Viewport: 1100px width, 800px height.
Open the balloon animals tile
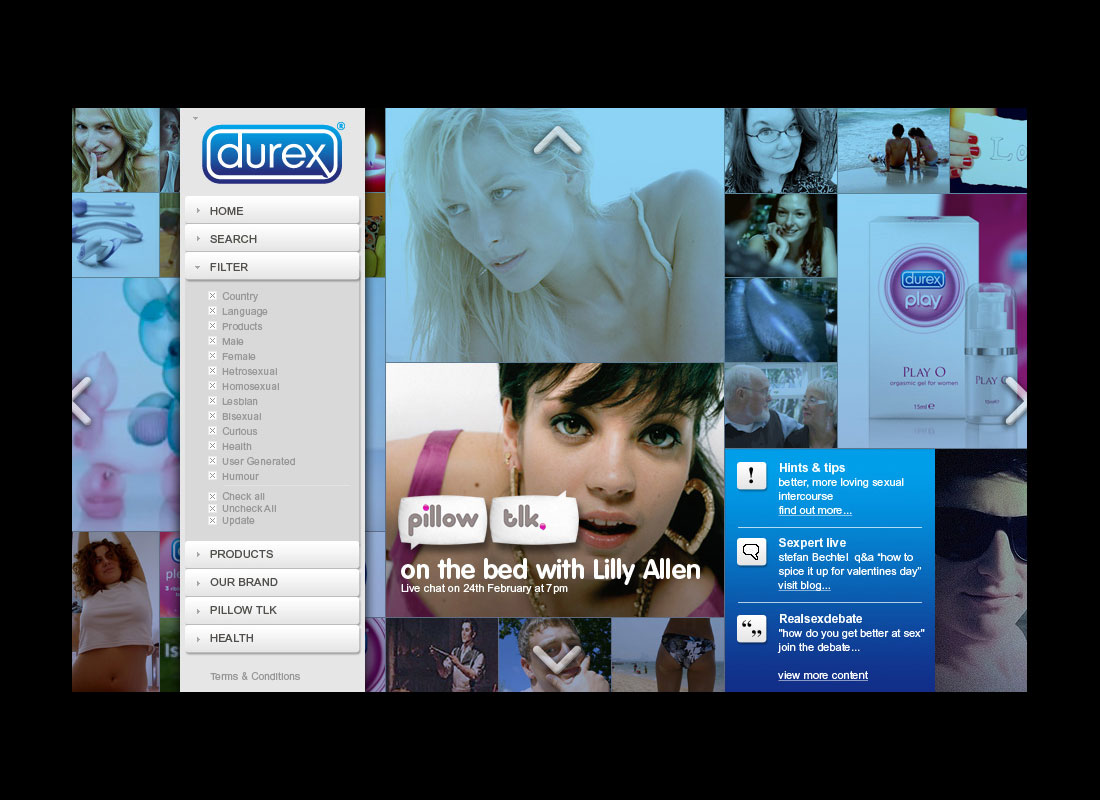point(126,404)
